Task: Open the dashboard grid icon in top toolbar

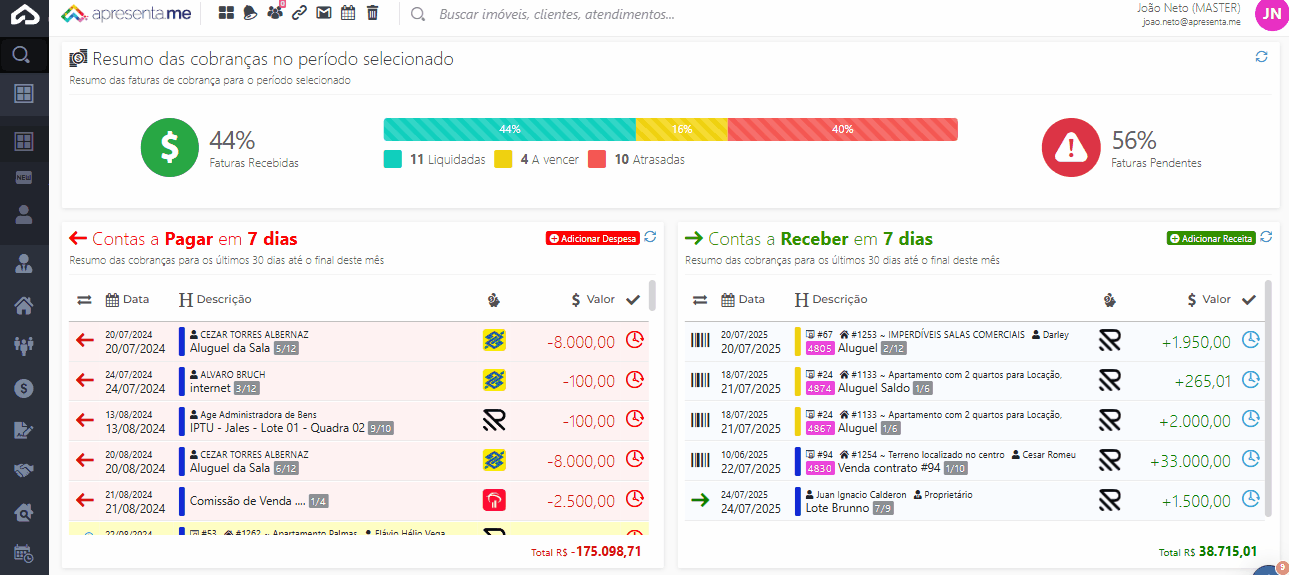Action: pos(227,14)
